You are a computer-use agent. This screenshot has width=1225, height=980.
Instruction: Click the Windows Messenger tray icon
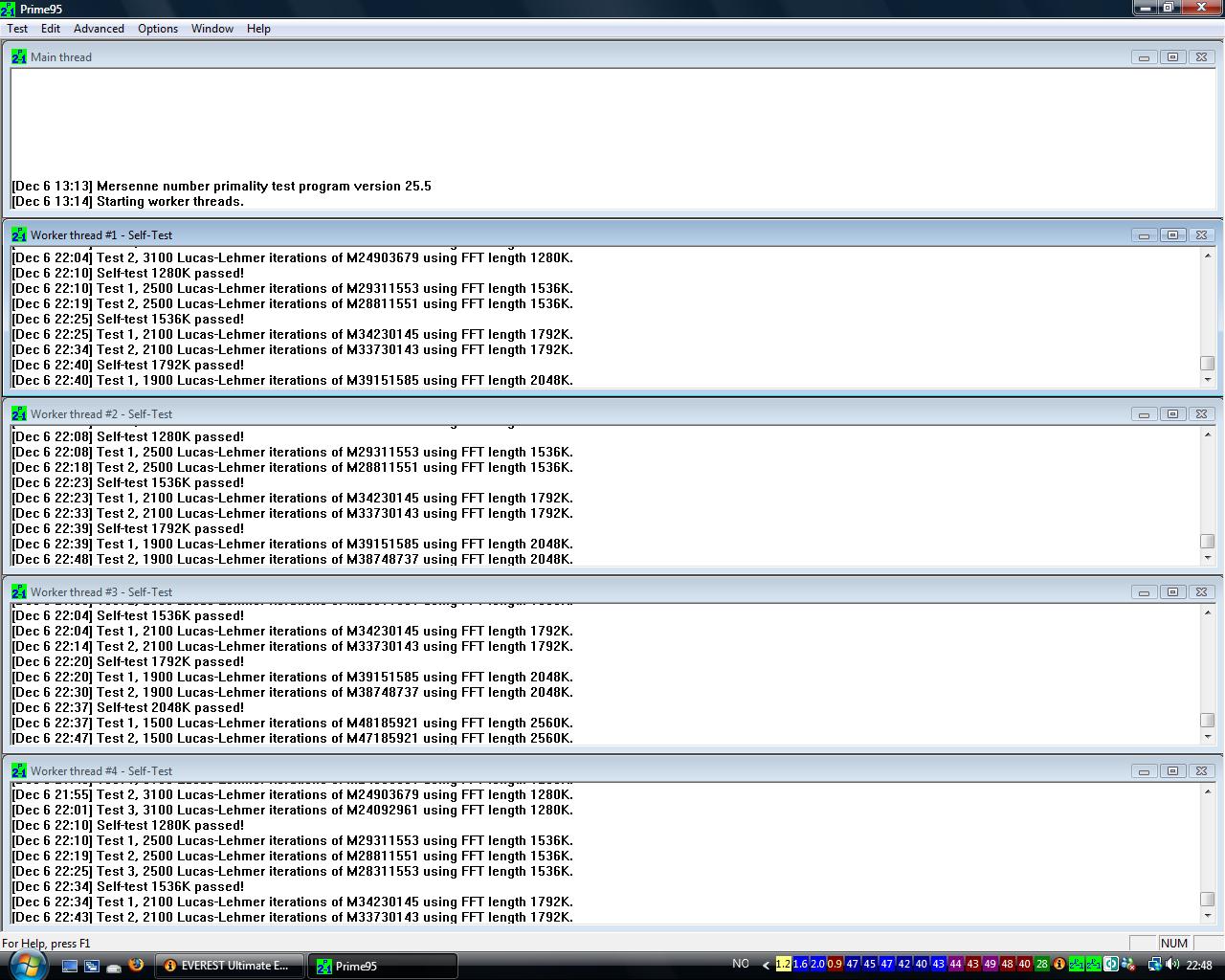pyautogui.click(x=1128, y=964)
